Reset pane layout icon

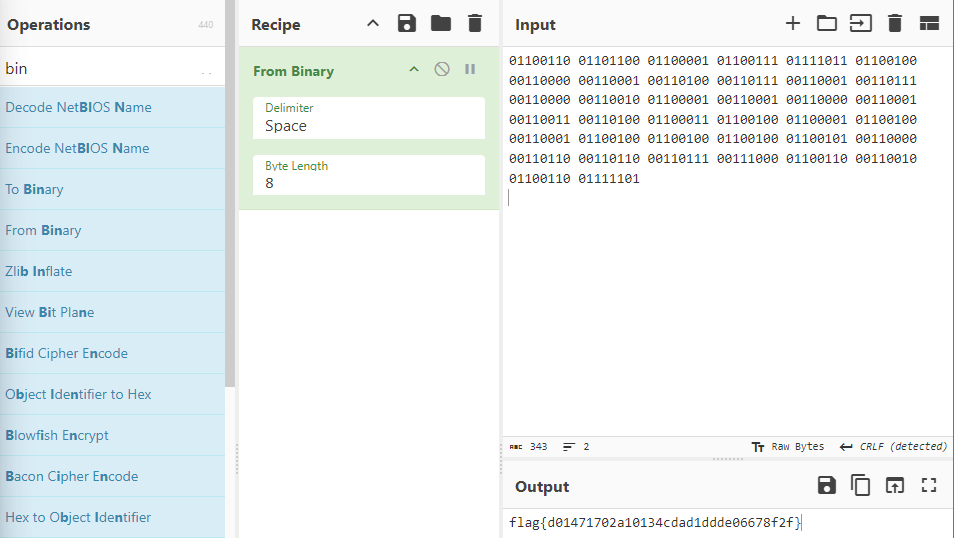[929, 24]
